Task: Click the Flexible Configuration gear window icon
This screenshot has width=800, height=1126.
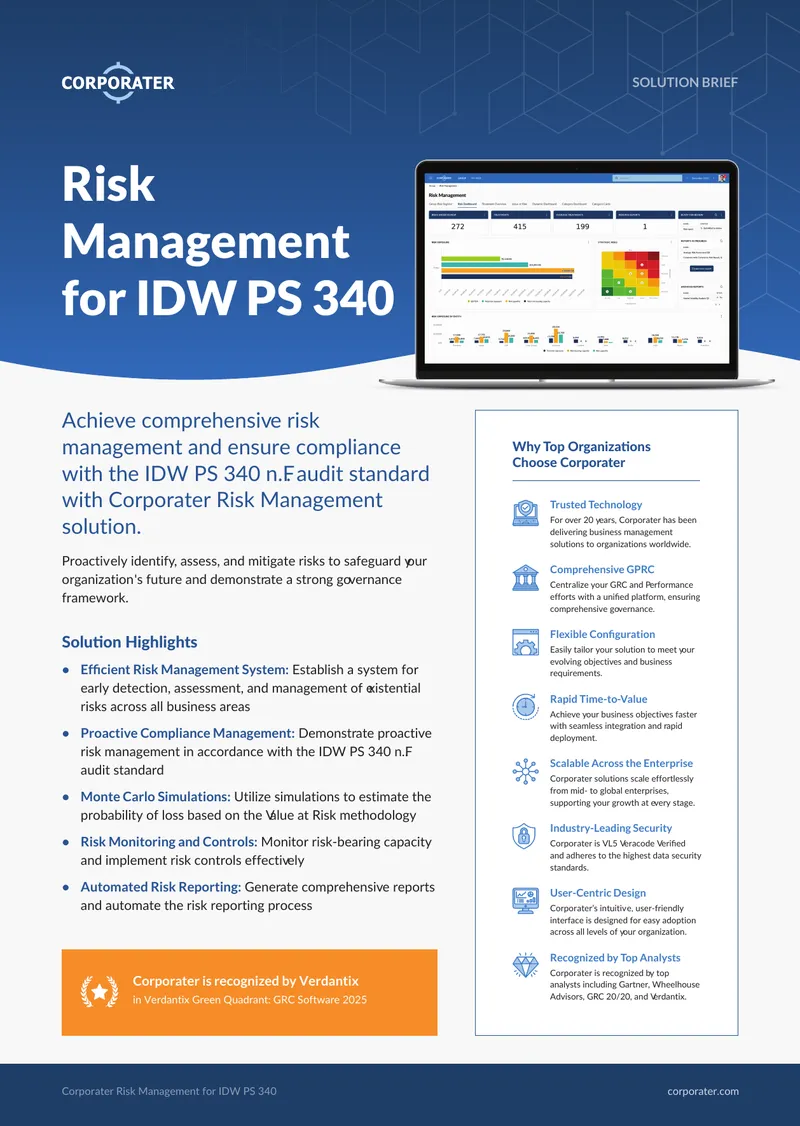Action: 526,642
